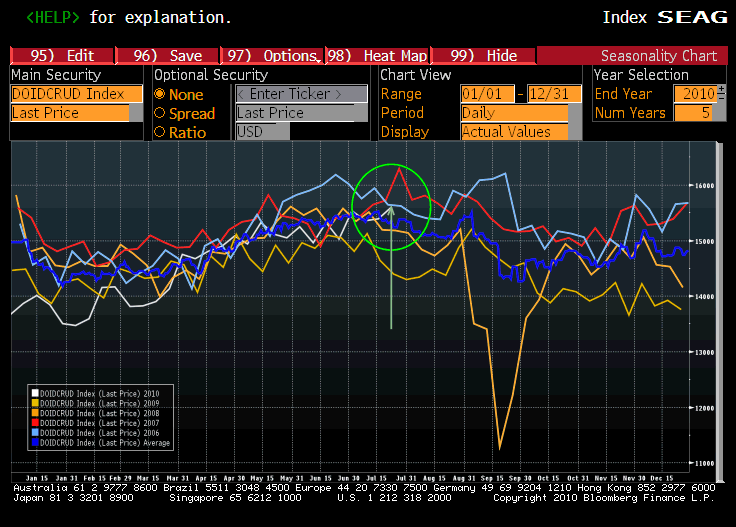Open the Period dropdown showing Daily

513,113
